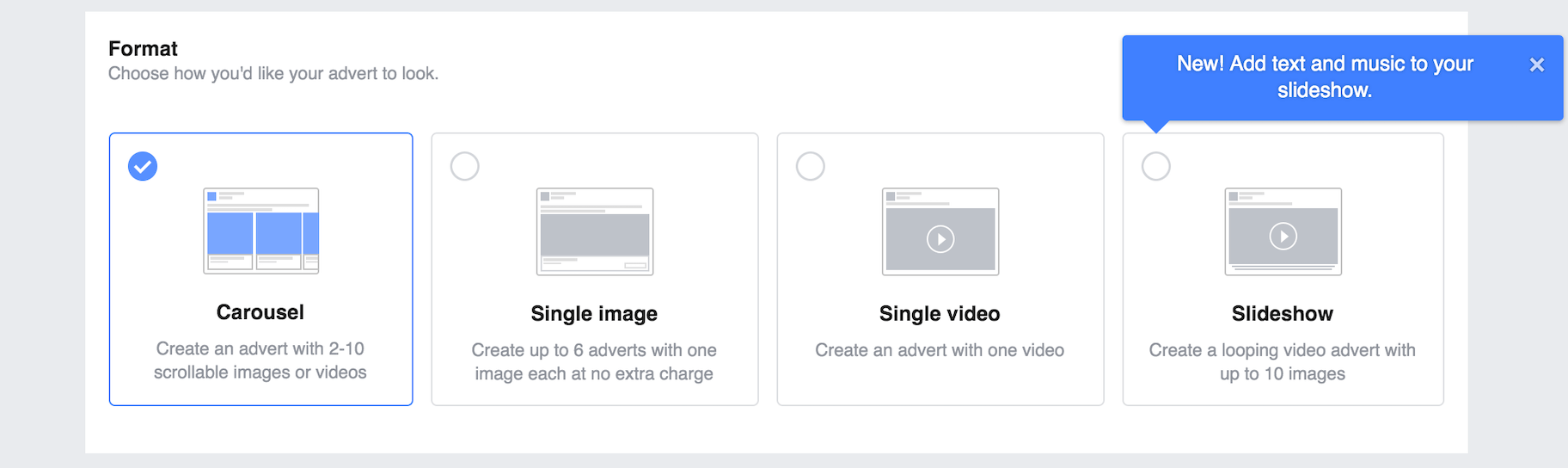Image resolution: width=1568 pixels, height=468 pixels.
Task: Click the Single video preview thumbnail icon
Action: pos(940,231)
